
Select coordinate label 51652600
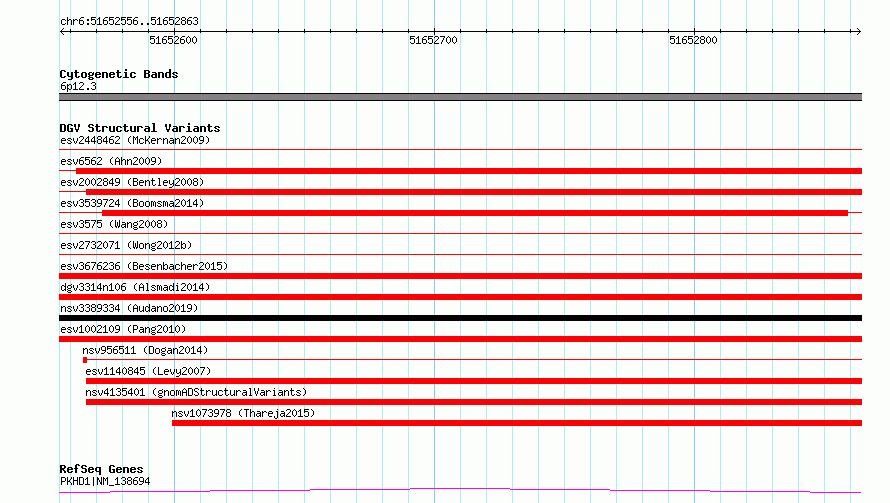(x=173, y=40)
